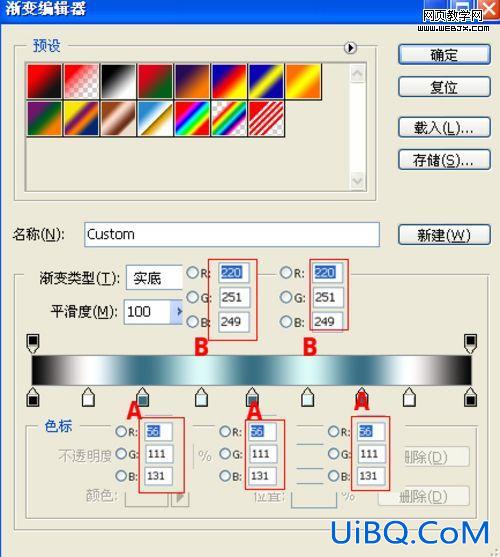The image size is (500, 557).
Task: Choose the transparent red stripes preset
Action: click(266, 118)
